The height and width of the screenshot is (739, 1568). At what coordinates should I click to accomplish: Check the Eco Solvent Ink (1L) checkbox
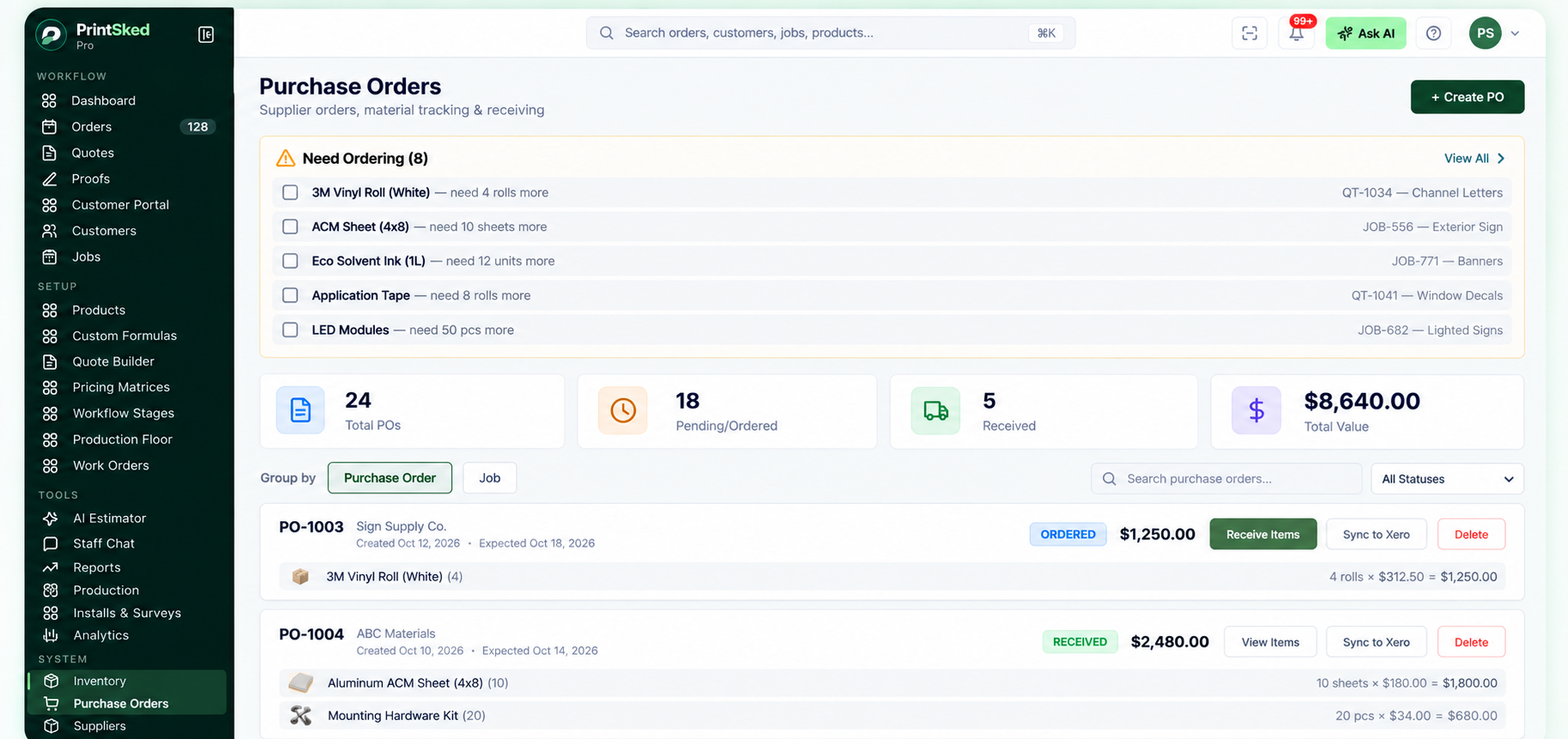[290, 261]
